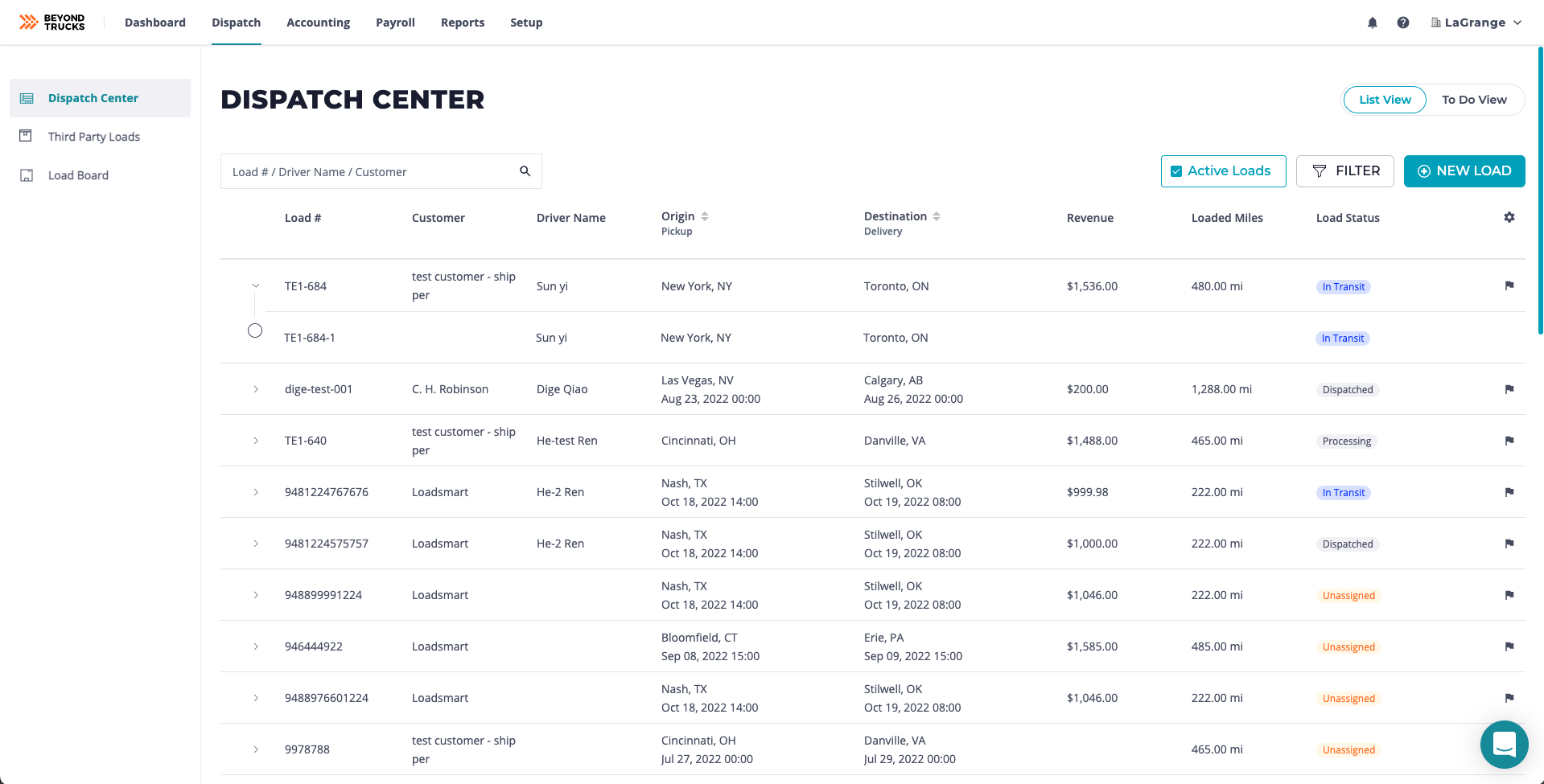Open the table column settings gear

1509,217
